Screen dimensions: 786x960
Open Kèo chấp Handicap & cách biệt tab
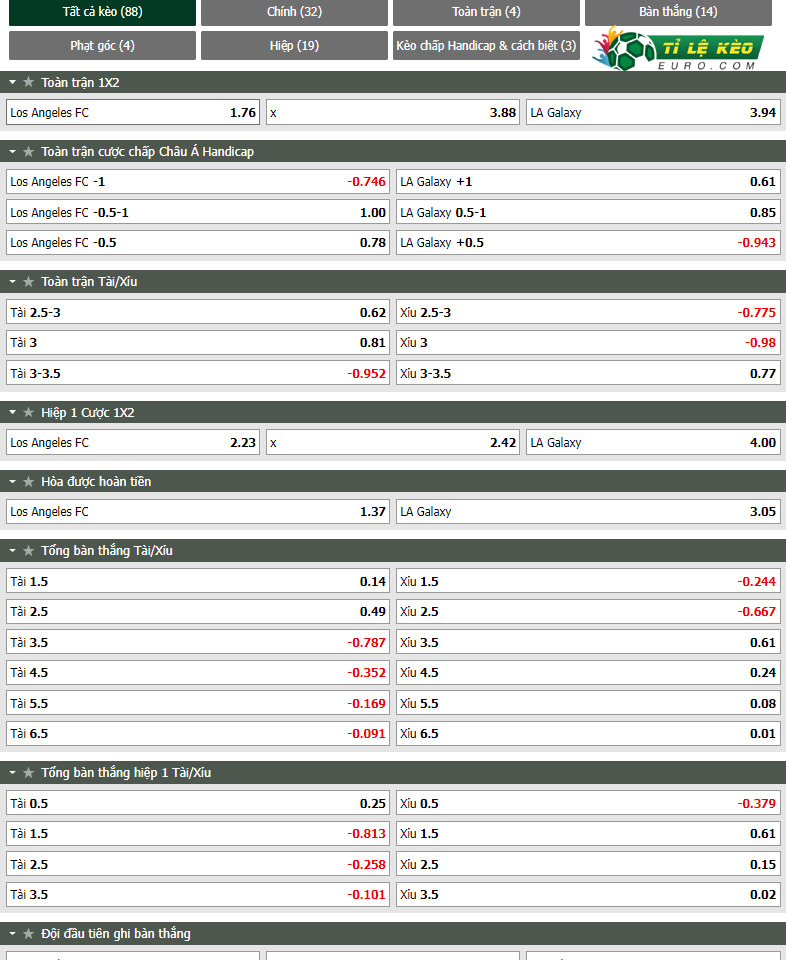click(486, 45)
